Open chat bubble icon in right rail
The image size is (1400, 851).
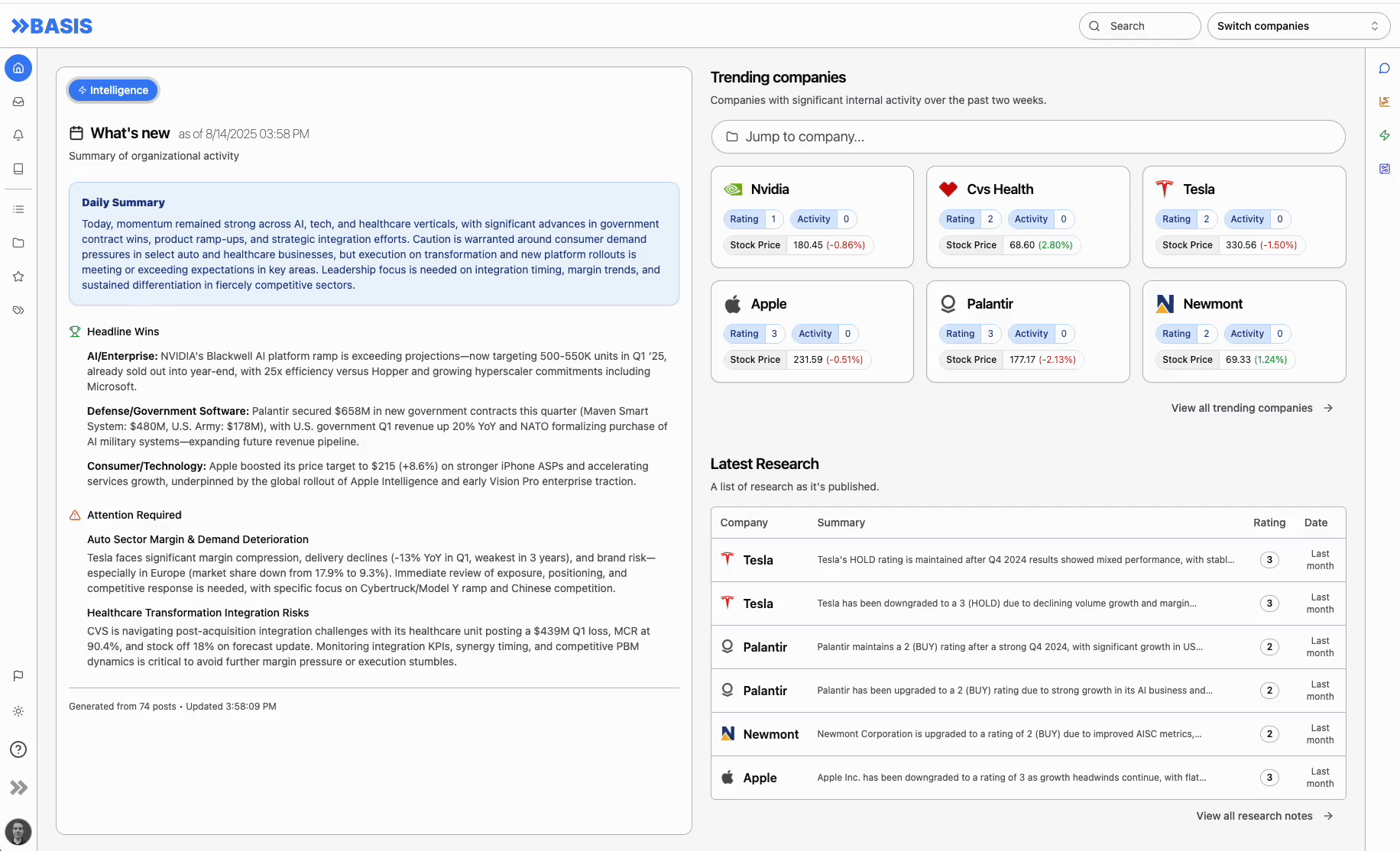coord(1384,68)
